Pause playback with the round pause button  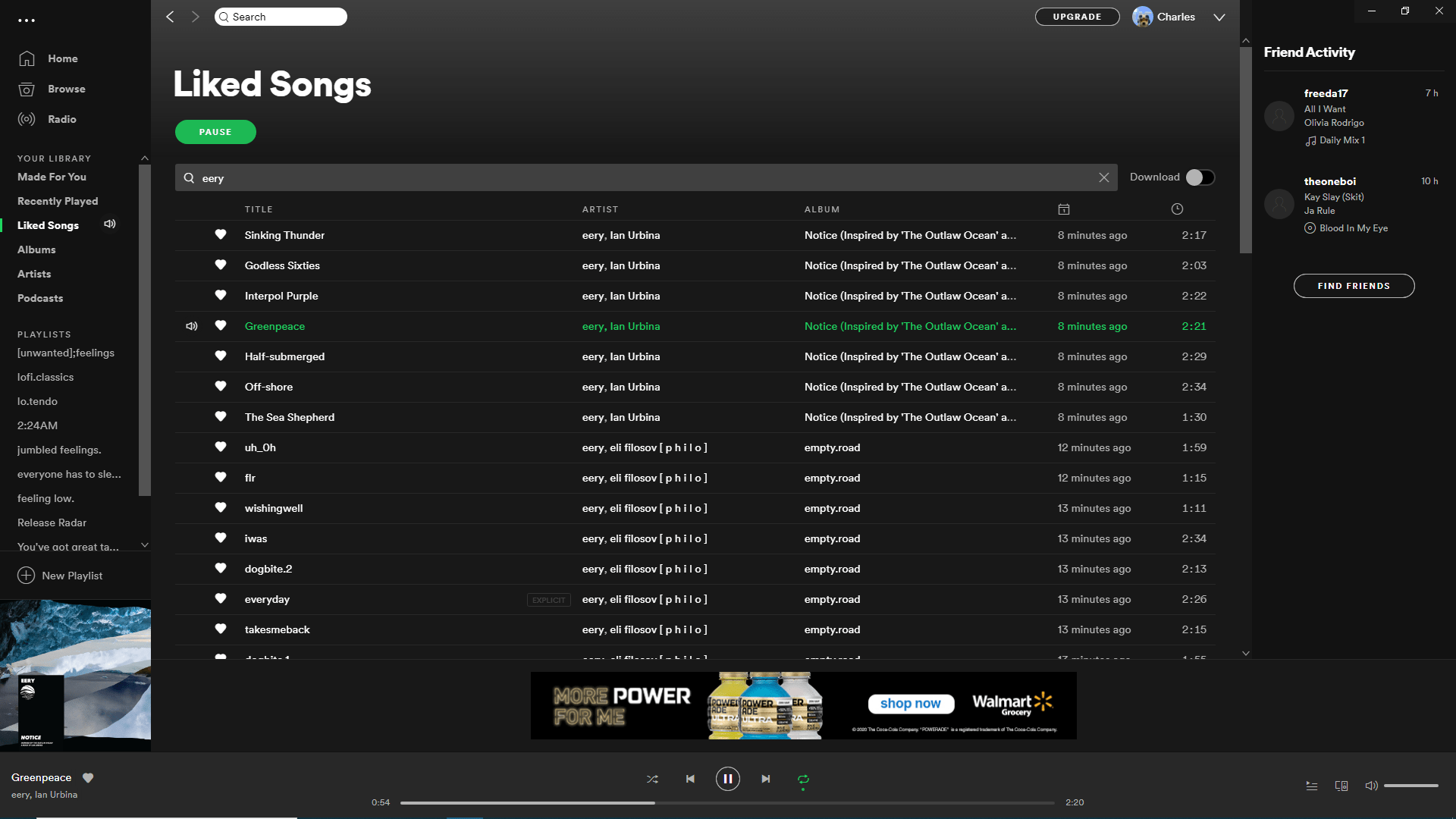pos(728,779)
